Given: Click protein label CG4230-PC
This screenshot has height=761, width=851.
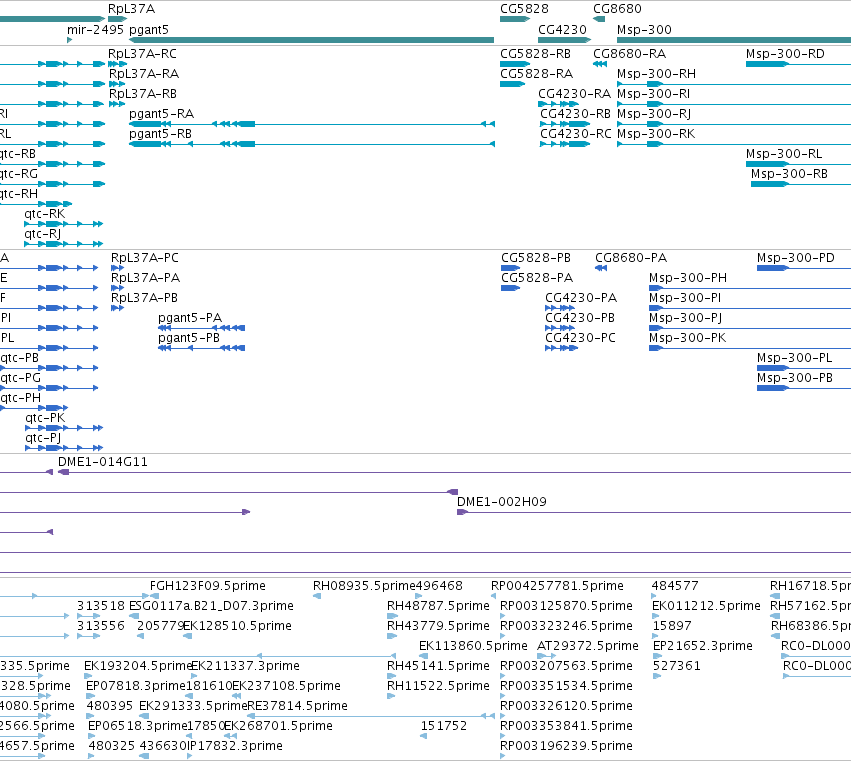Looking at the screenshot, I should (580, 338).
